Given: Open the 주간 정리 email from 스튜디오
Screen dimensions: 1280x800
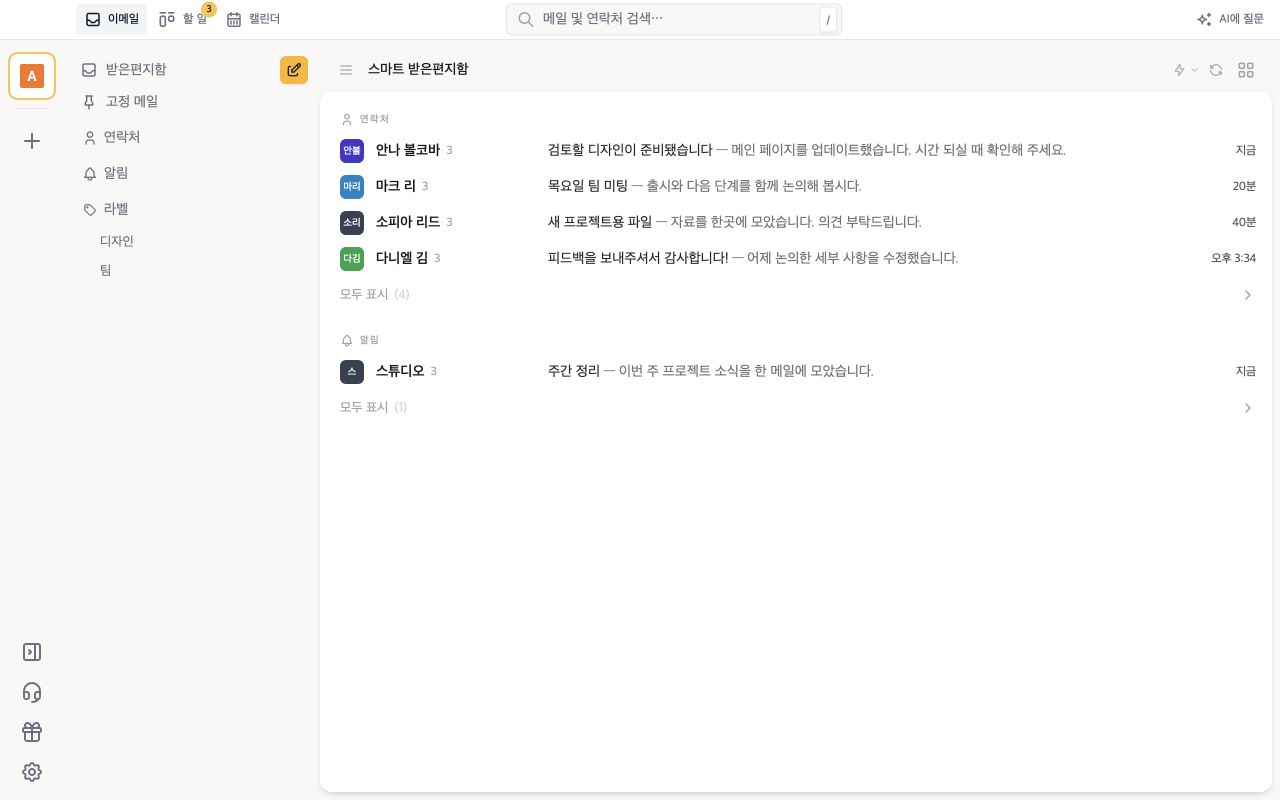Looking at the screenshot, I should tap(798, 371).
